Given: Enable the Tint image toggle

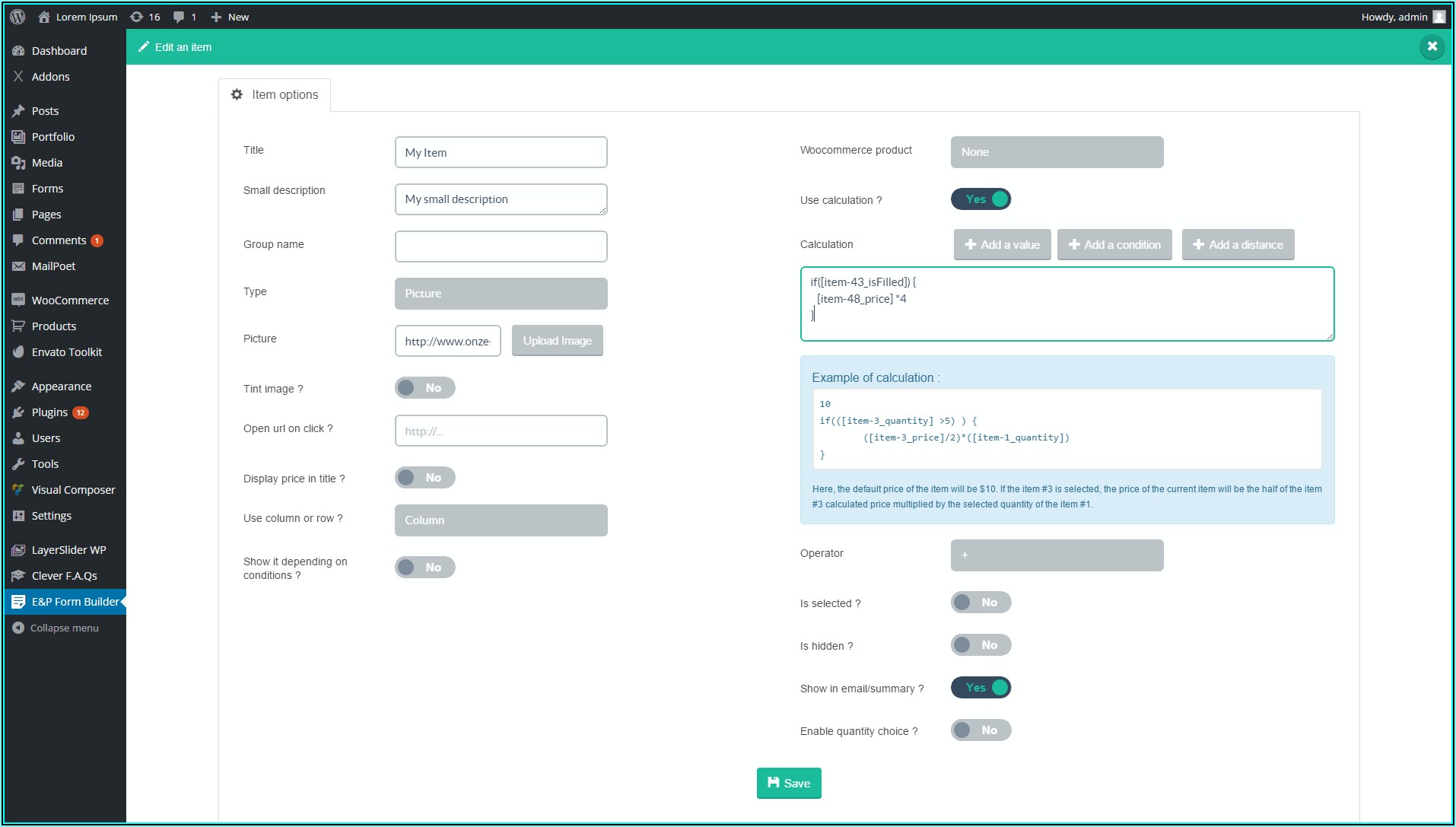Looking at the screenshot, I should pos(424,388).
